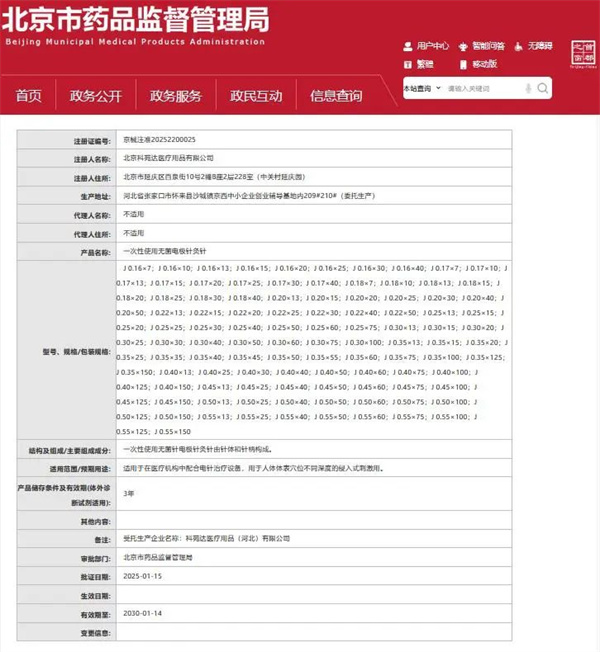Click the 智能问答 text link
600x652 pixels.
489,47
